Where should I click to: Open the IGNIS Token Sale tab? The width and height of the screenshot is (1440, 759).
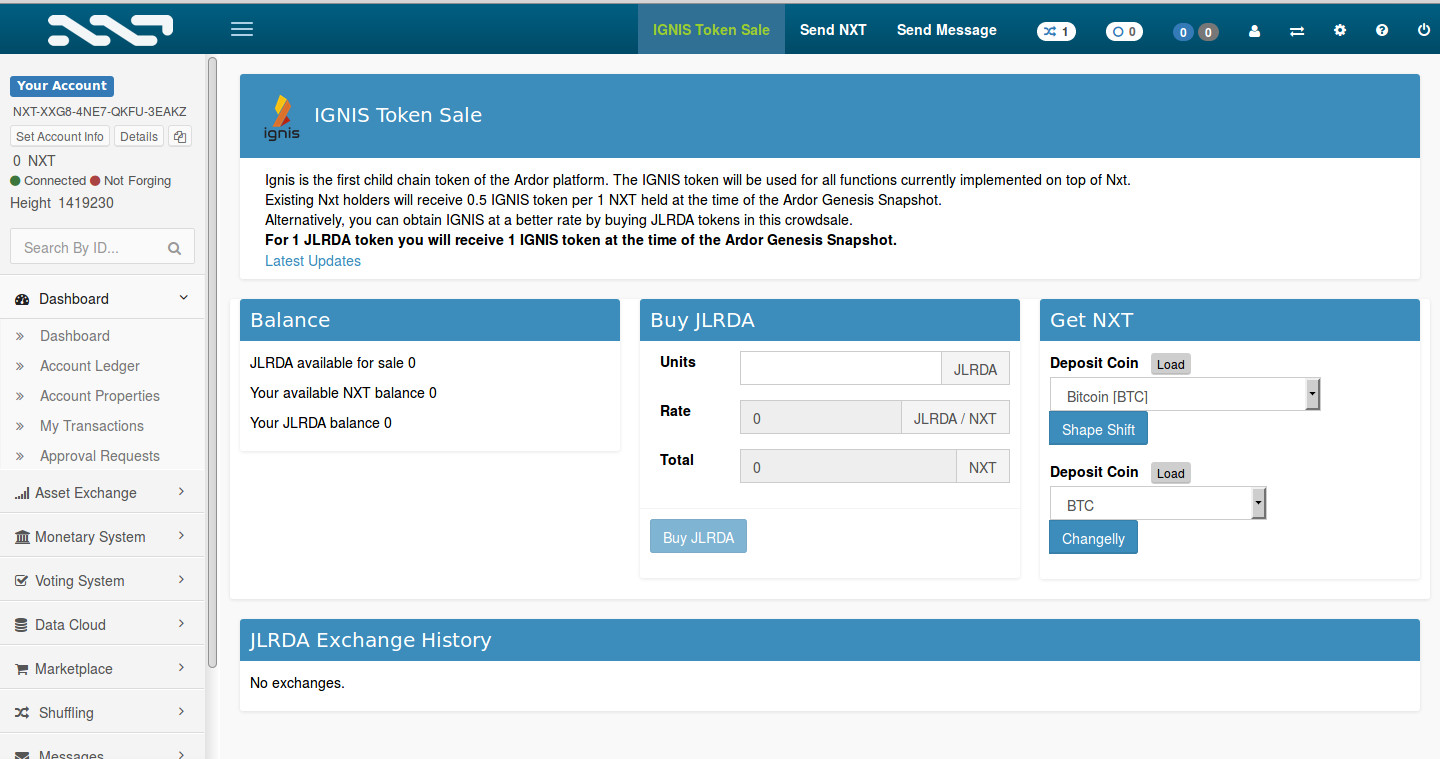click(711, 30)
